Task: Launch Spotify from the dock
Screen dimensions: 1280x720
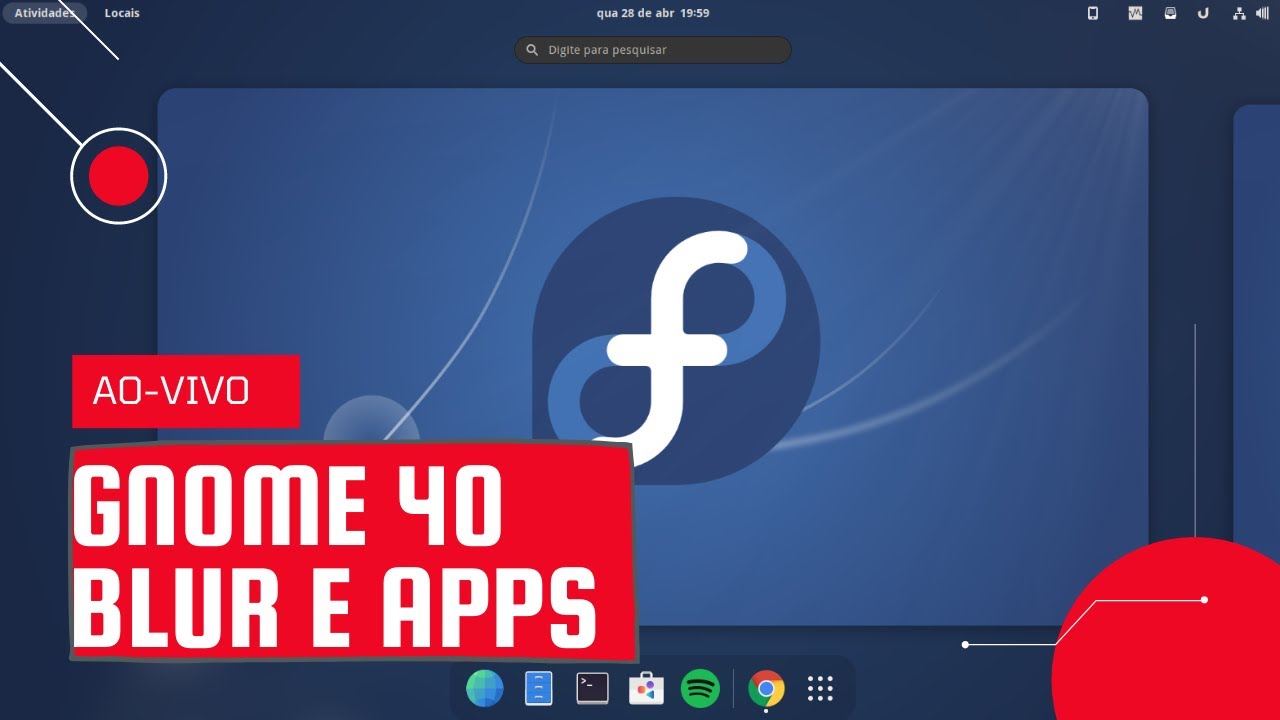Action: click(700, 688)
